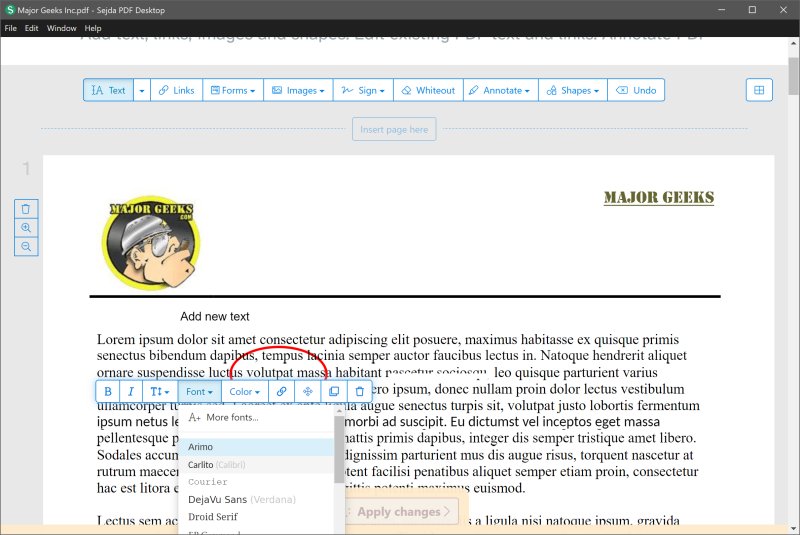Click the move text box icon
Image resolution: width=800 pixels, height=535 pixels.
(x=308, y=392)
